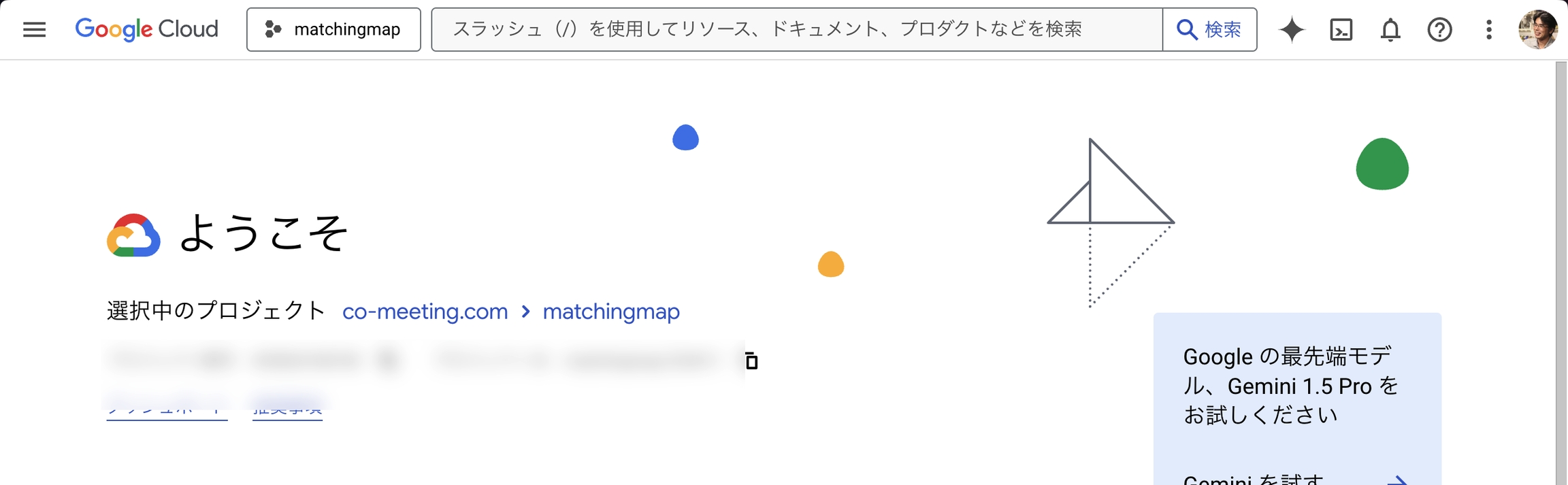Open the three-dot settings menu
Screen dimensions: 1568x485
click(x=1489, y=29)
